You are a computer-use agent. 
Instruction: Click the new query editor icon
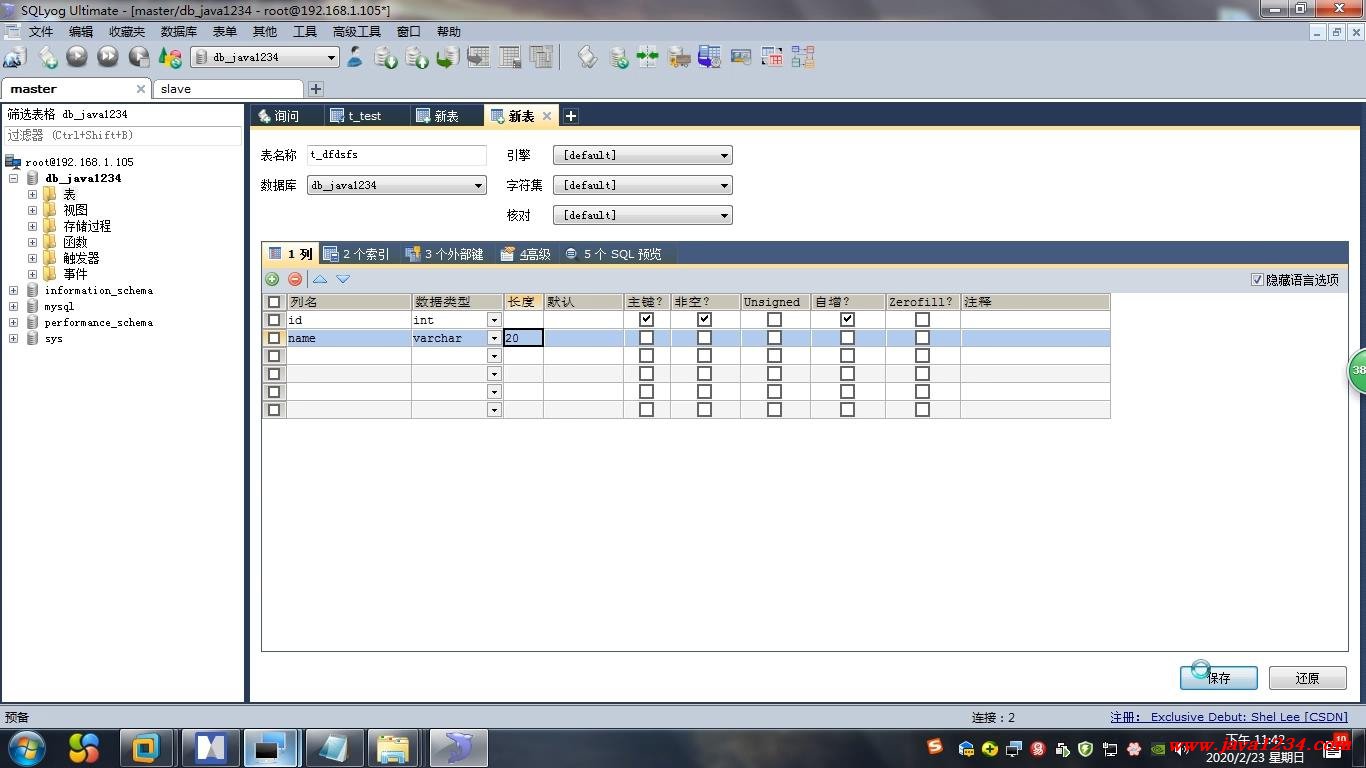point(48,57)
